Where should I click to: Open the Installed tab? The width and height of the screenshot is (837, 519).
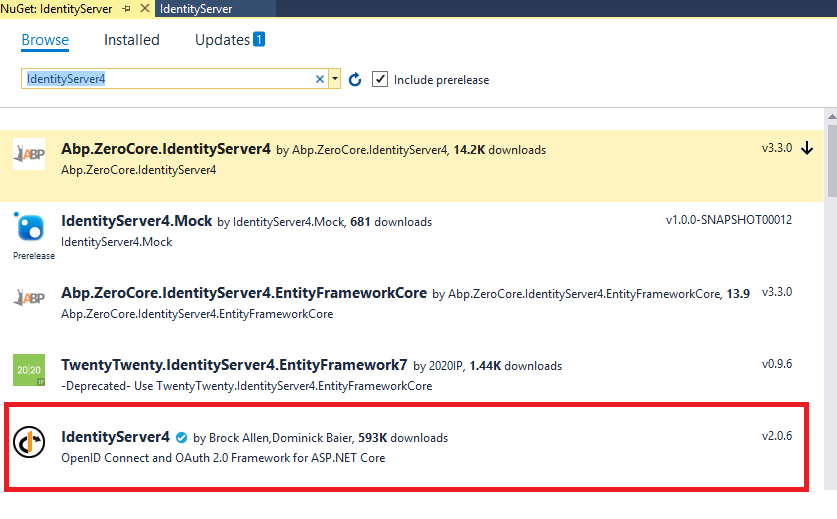pos(131,40)
